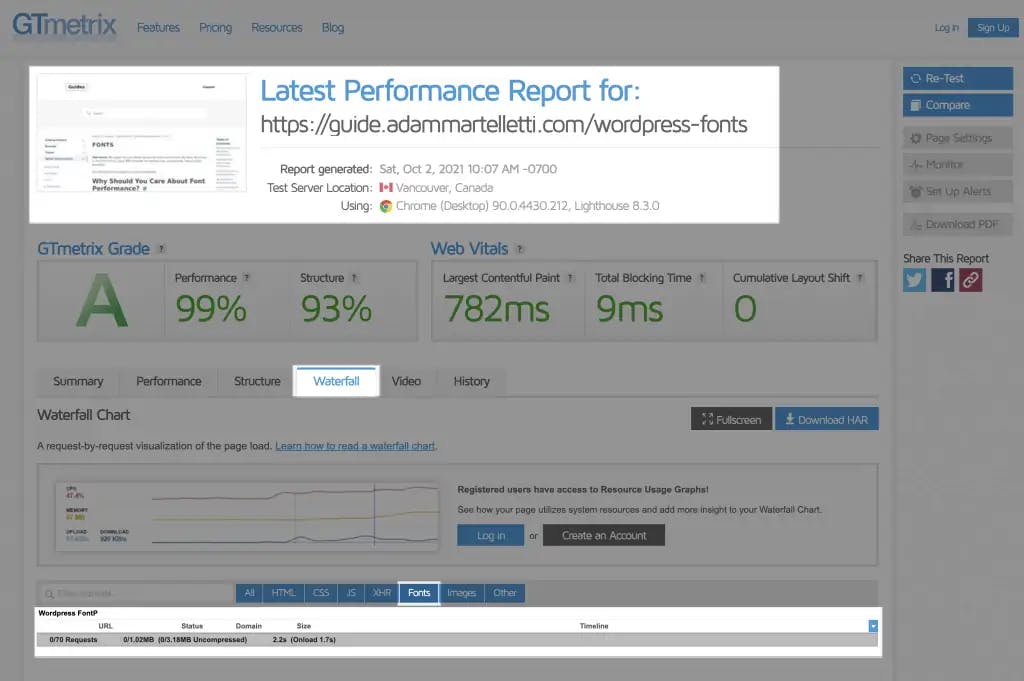Image resolution: width=1024 pixels, height=681 pixels.
Task: Open the Features menu
Action: [x=158, y=27]
